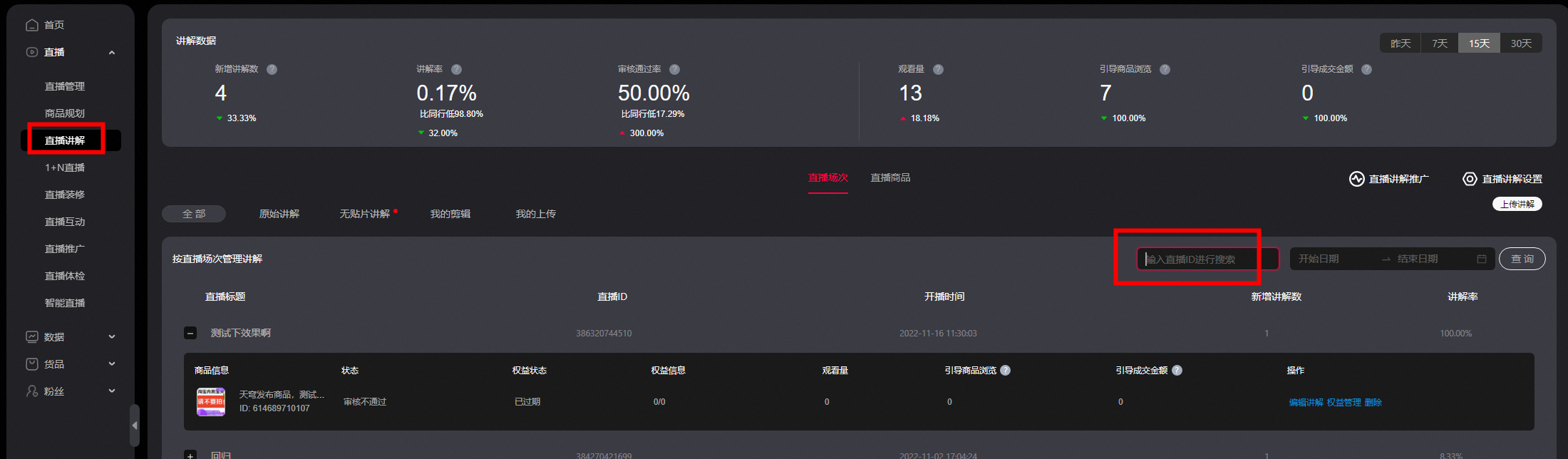This screenshot has height=459, width=1568.
Task: Click the product thumbnail for 天穹发布商品
Action: pos(211,402)
